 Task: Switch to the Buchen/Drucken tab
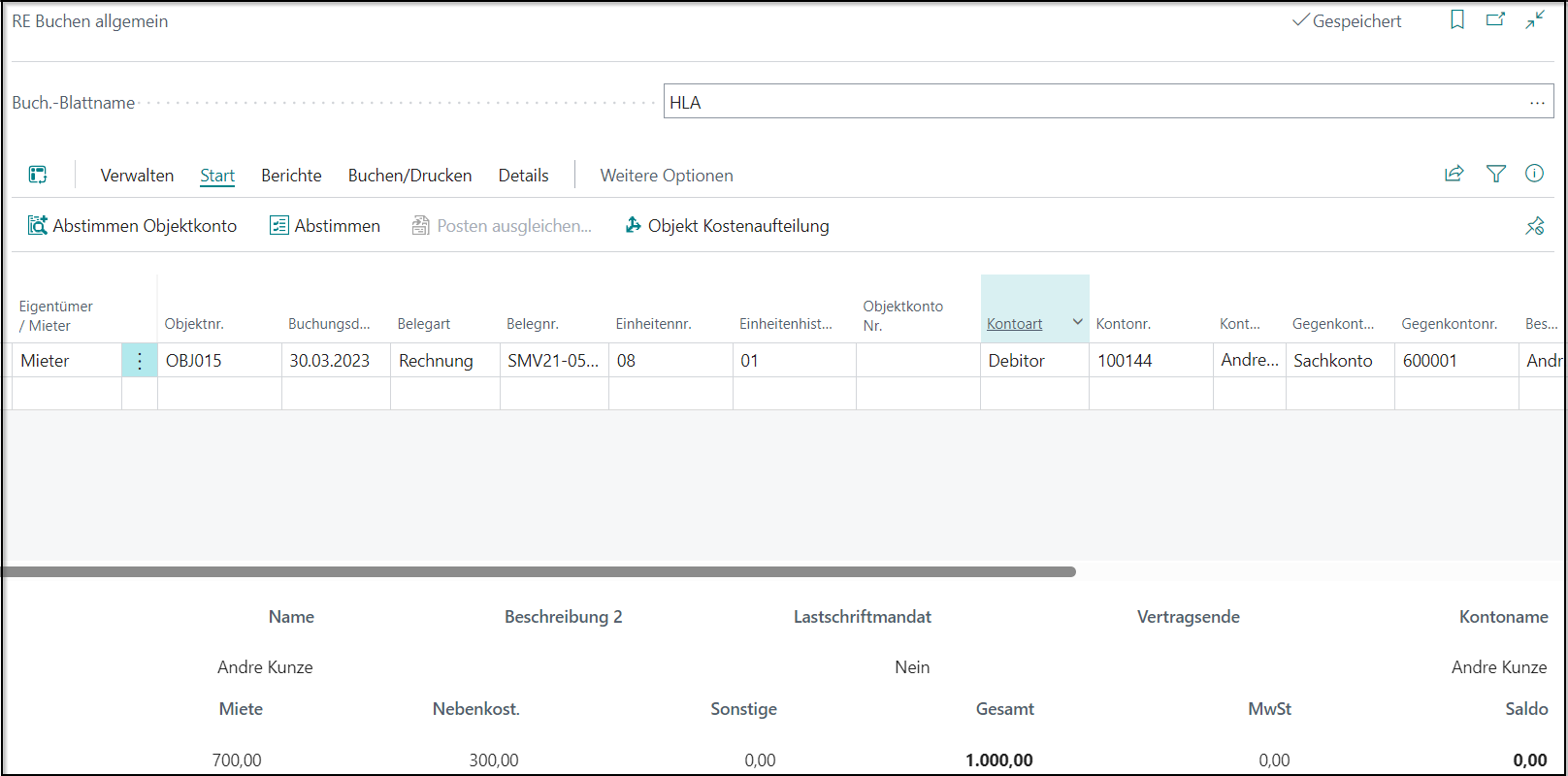pyautogui.click(x=409, y=176)
